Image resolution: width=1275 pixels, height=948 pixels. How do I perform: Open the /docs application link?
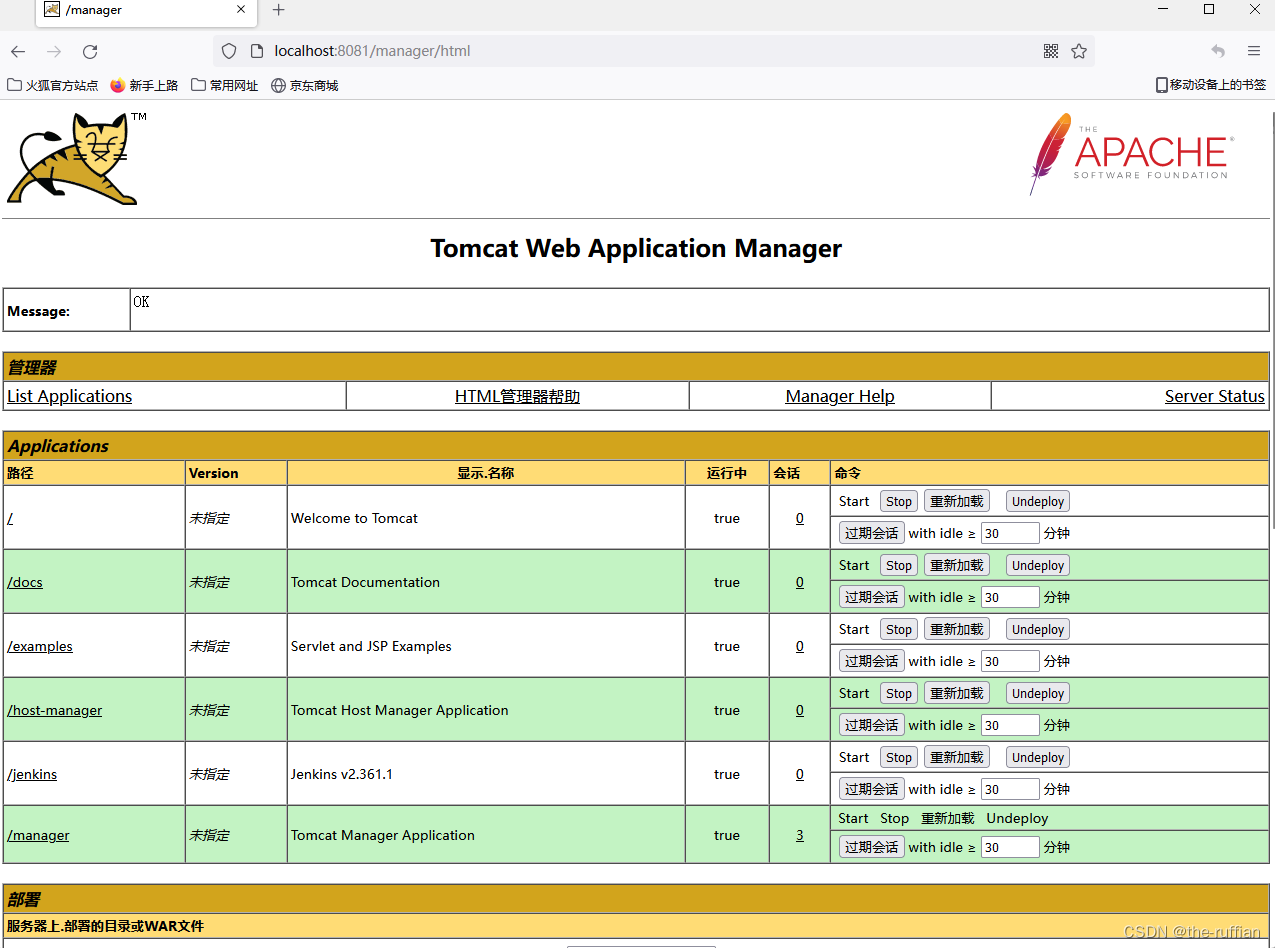[25, 582]
